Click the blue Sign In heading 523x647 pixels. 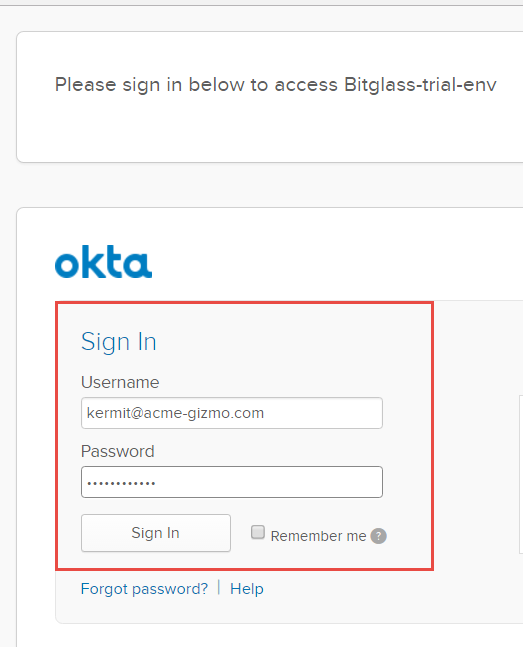(x=119, y=342)
